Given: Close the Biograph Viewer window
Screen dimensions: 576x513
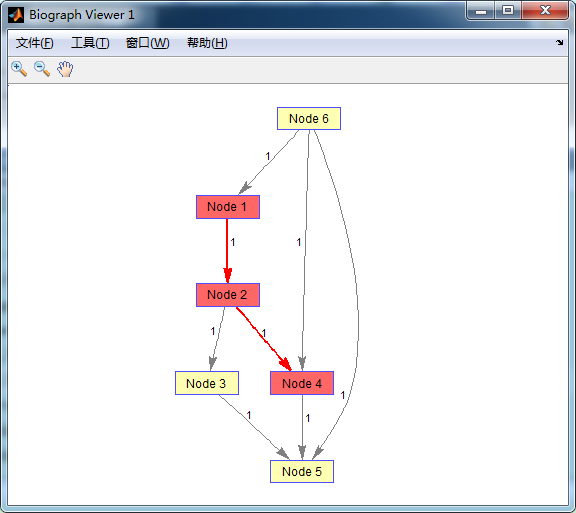Looking at the screenshot, I should pyautogui.click(x=545, y=10).
